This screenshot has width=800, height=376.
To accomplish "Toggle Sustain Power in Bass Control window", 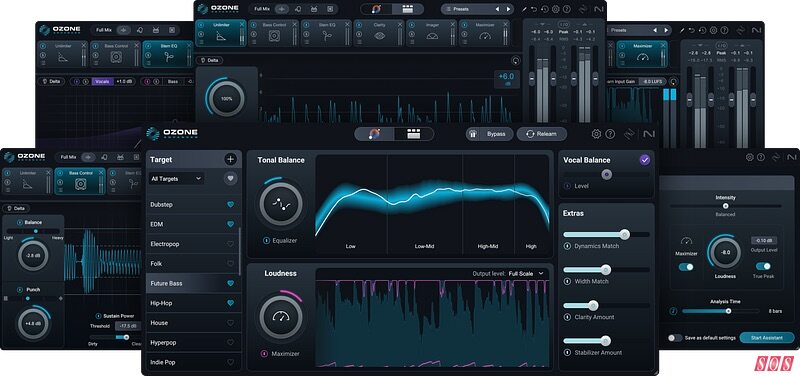I will [98, 316].
